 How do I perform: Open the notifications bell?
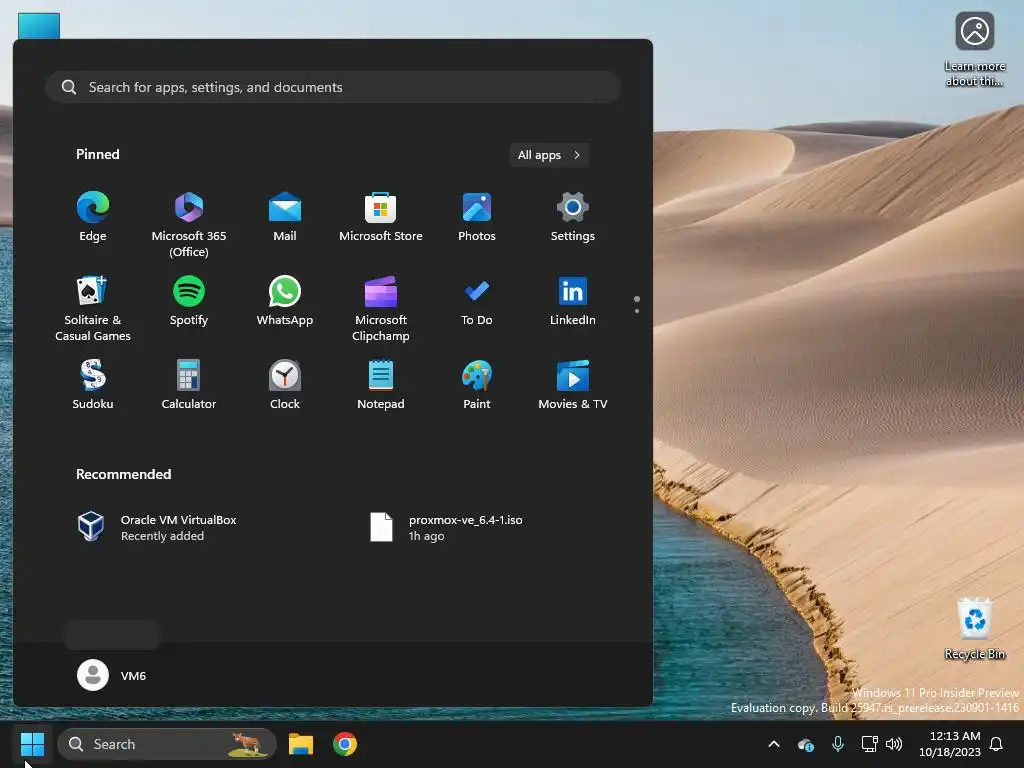[997, 744]
